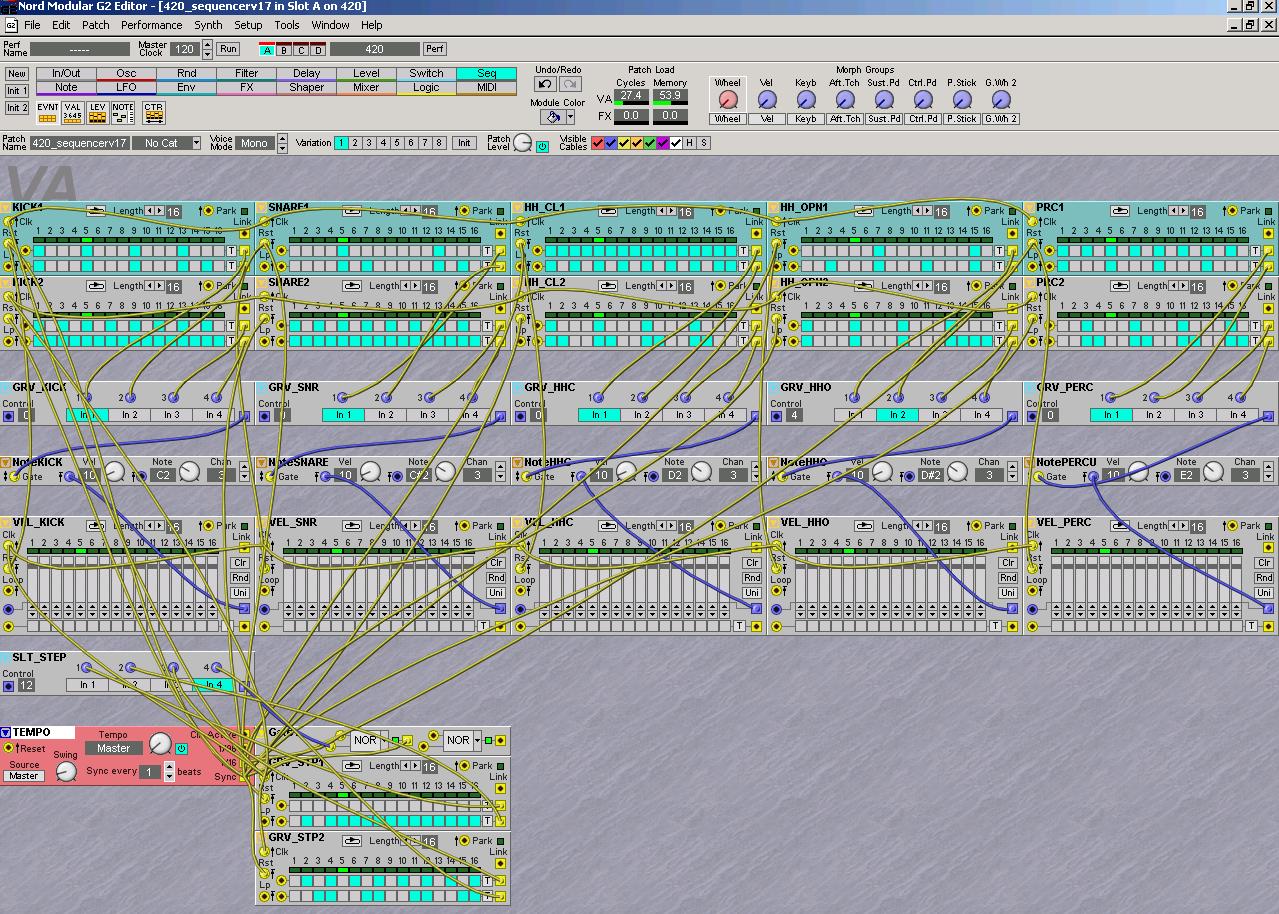
Task: Select the NOTE sequencer module icon
Action: click(123, 113)
